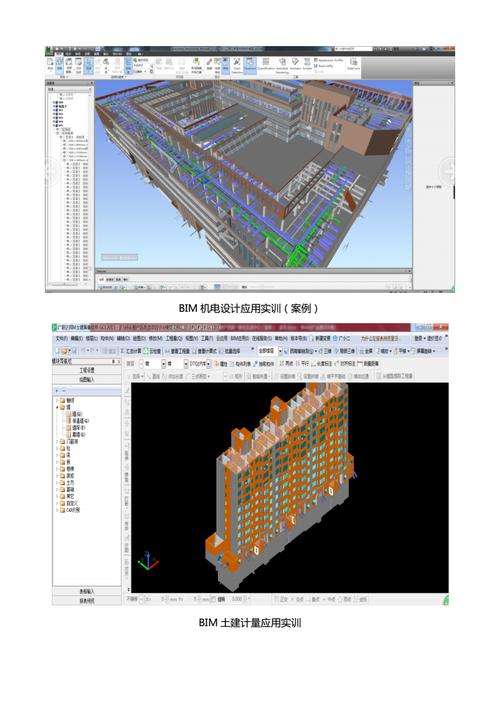This screenshot has width=500, height=707.
Task: Open the 文件(F) menu
Action: coord(62,338)
